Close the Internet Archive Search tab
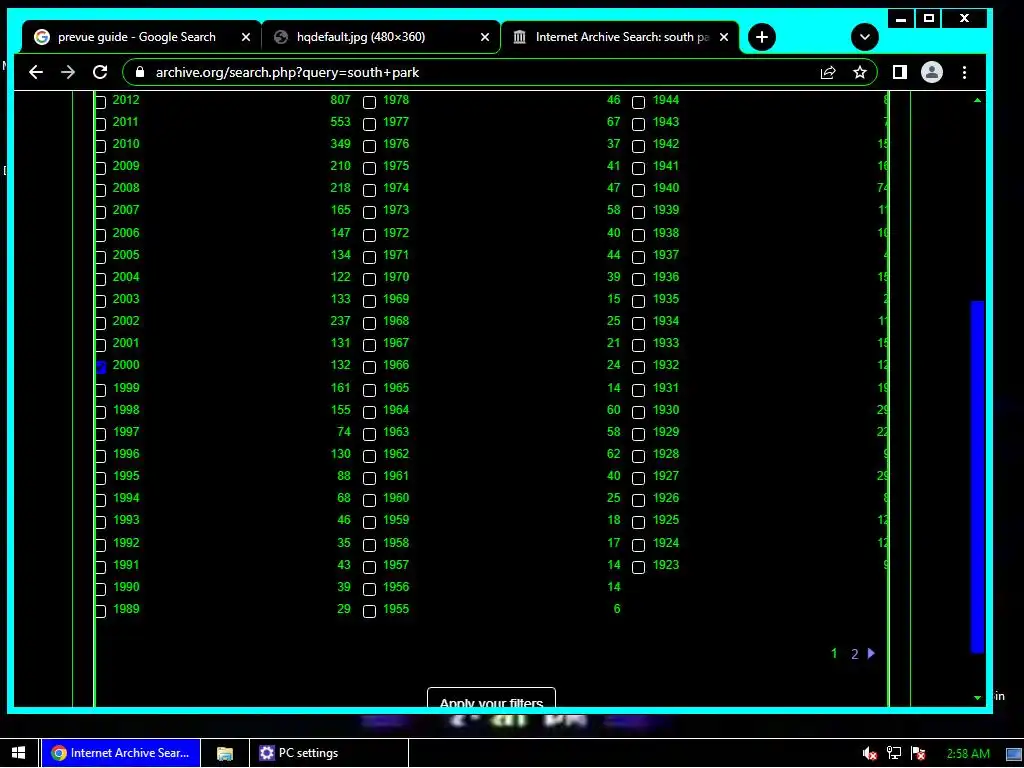Viewport: 1024px width, 768px height. [x=724, y=37]
